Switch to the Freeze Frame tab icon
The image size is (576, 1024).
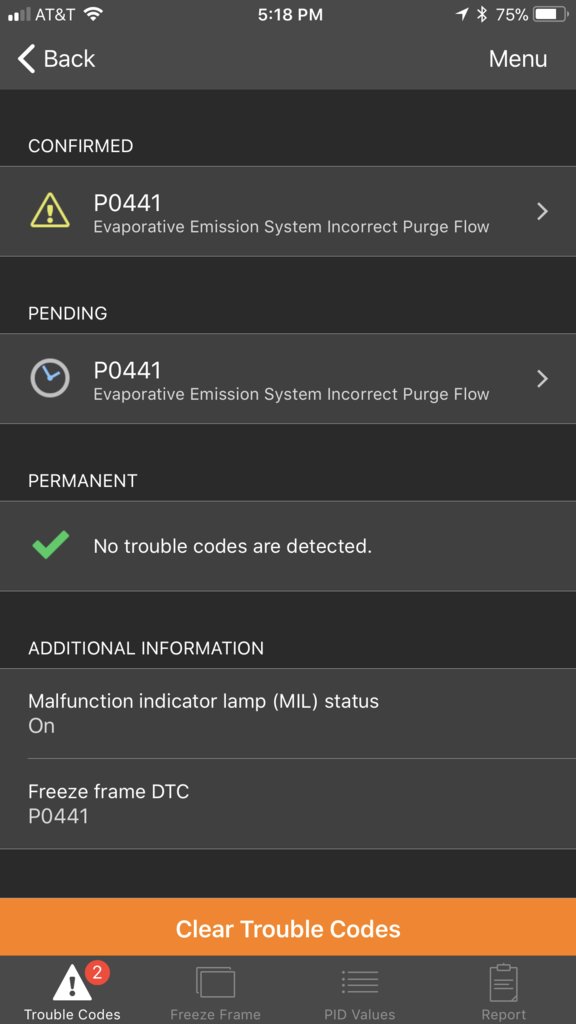[x=215, y=982]
